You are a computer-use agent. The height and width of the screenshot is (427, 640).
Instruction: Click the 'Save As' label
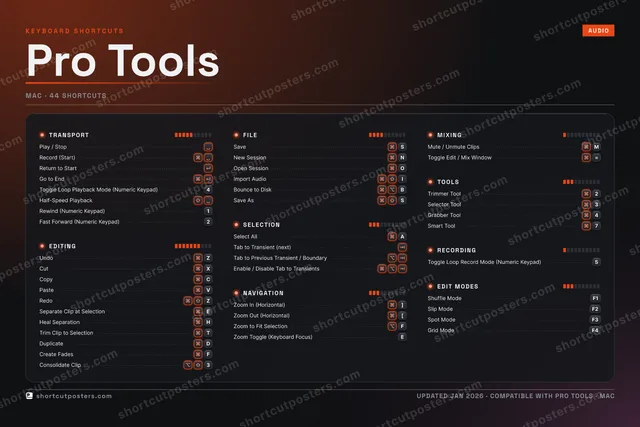coord(243,200)
